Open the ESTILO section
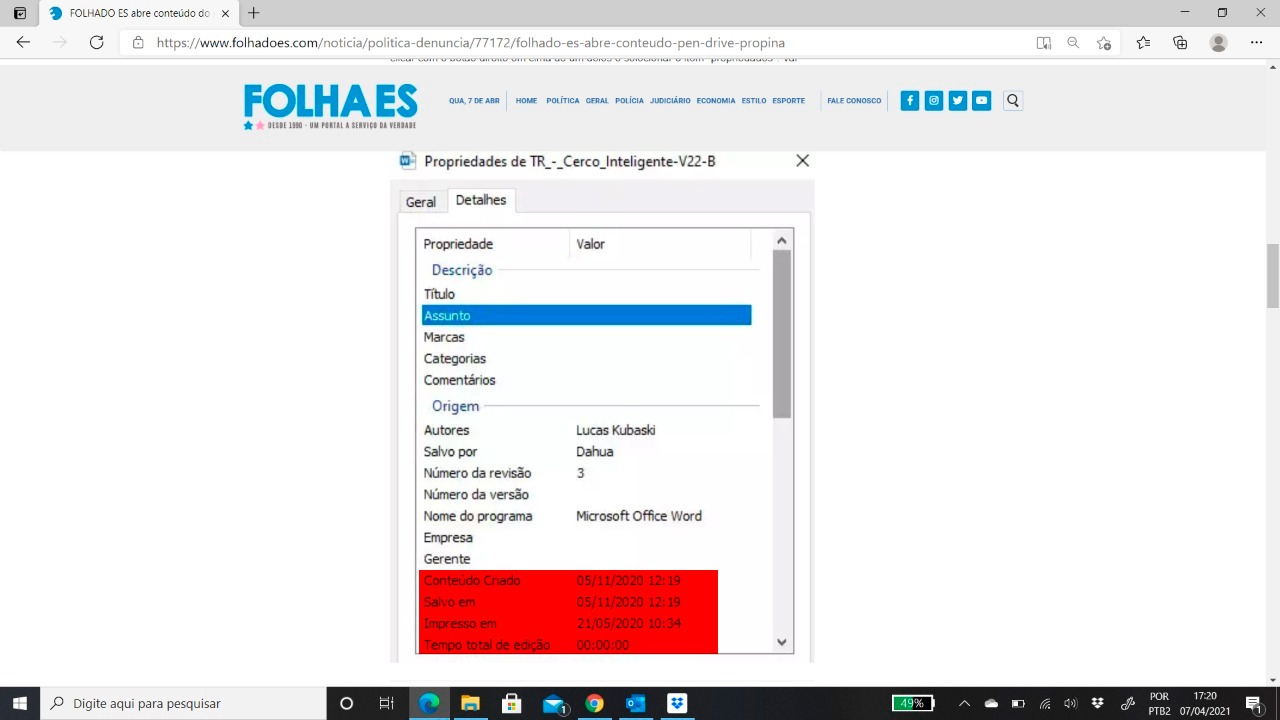The width and height of the screenshot is (1280, 720). point(754,101)
